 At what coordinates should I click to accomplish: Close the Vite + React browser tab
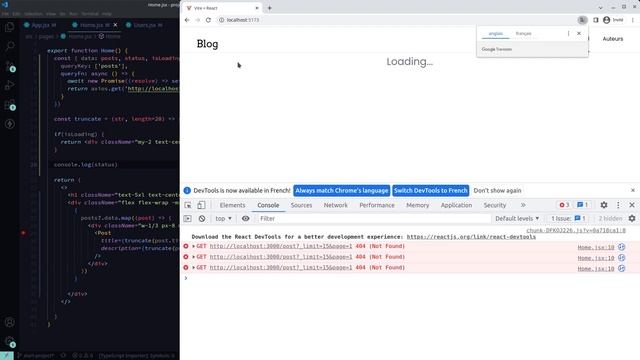tap(257, 8)
